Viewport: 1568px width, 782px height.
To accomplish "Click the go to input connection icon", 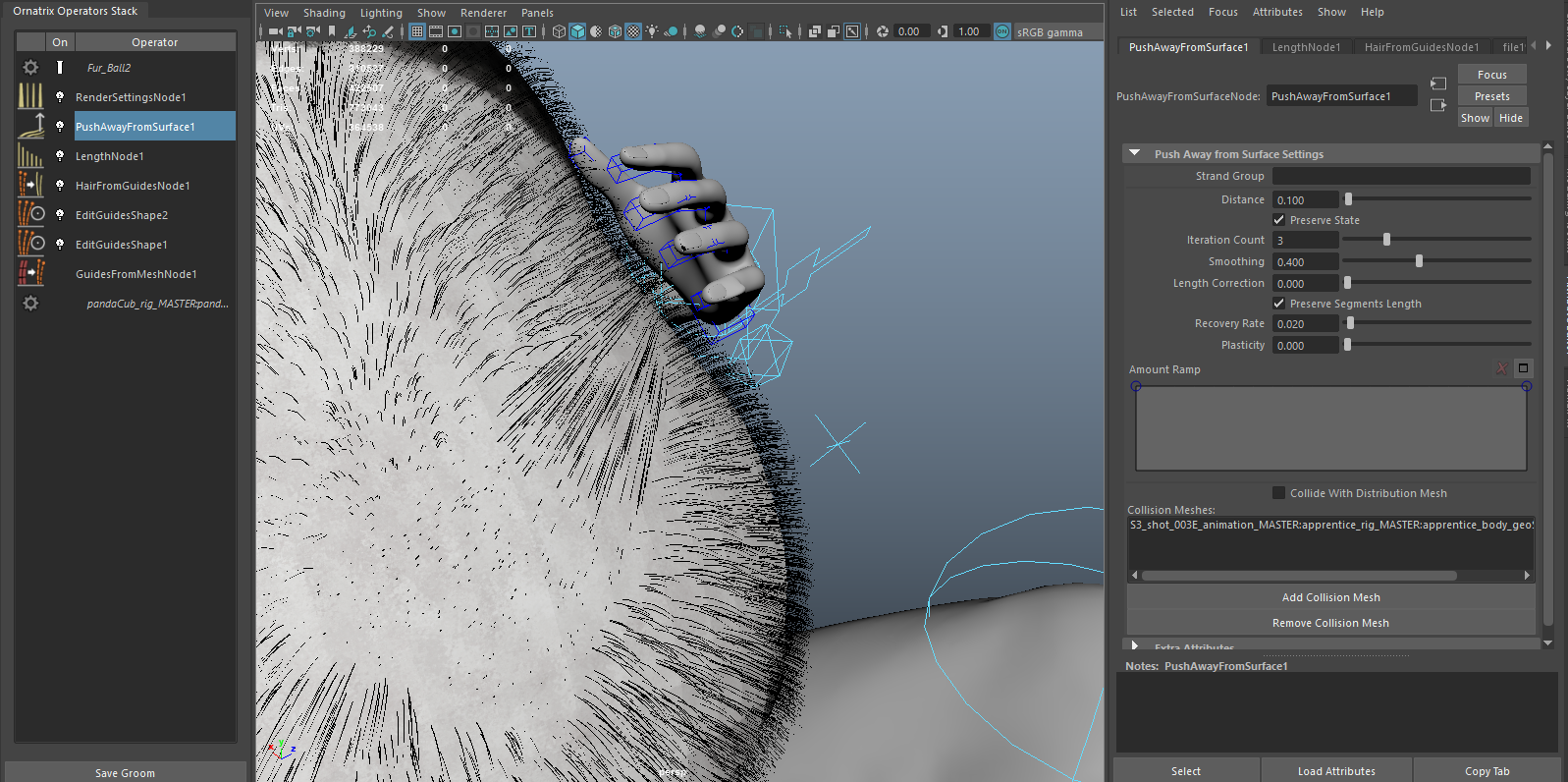I will (1437, 84).
